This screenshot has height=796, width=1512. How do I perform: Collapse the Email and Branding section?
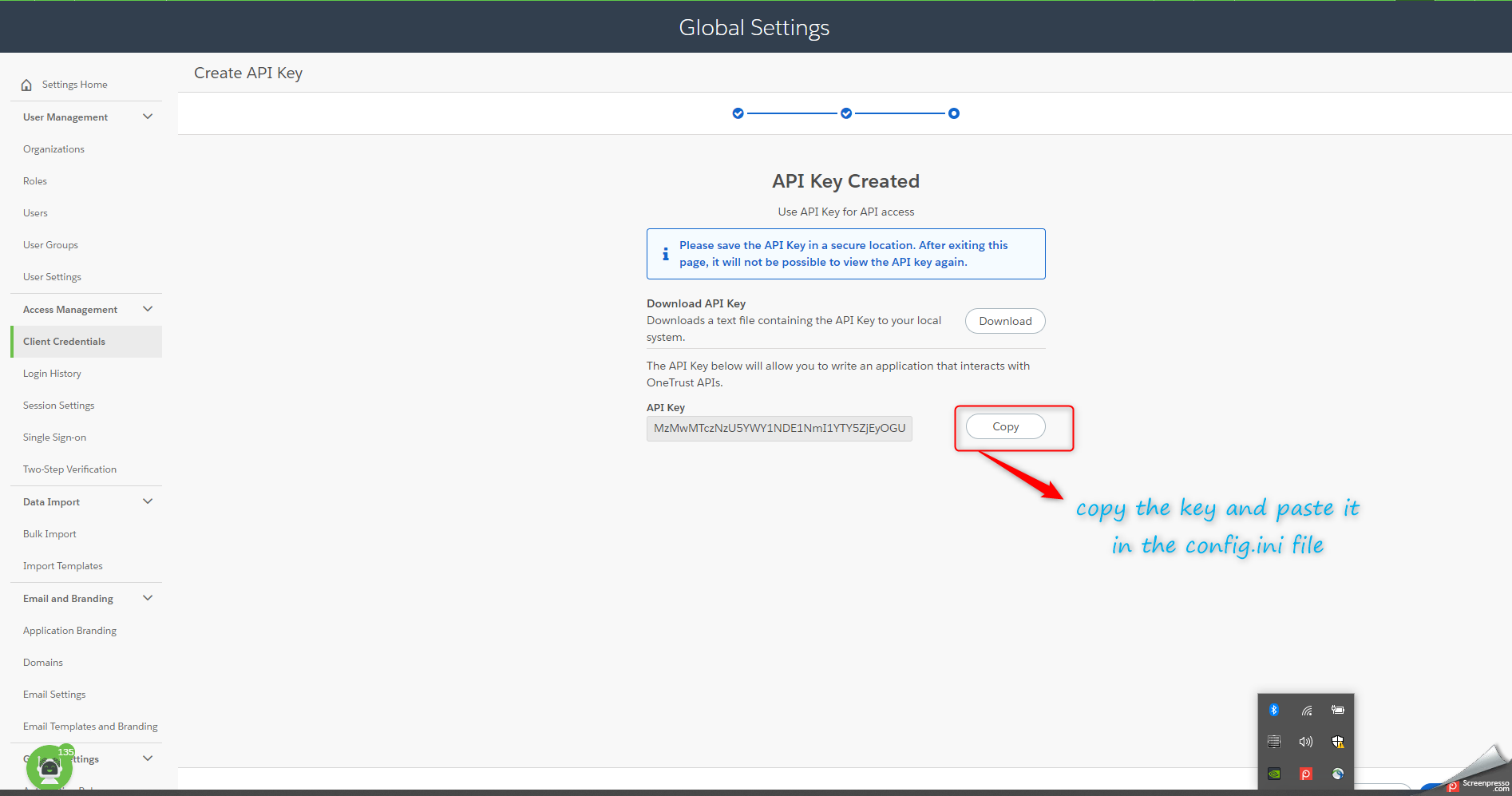pyautogui.click(x=148, y=598)
